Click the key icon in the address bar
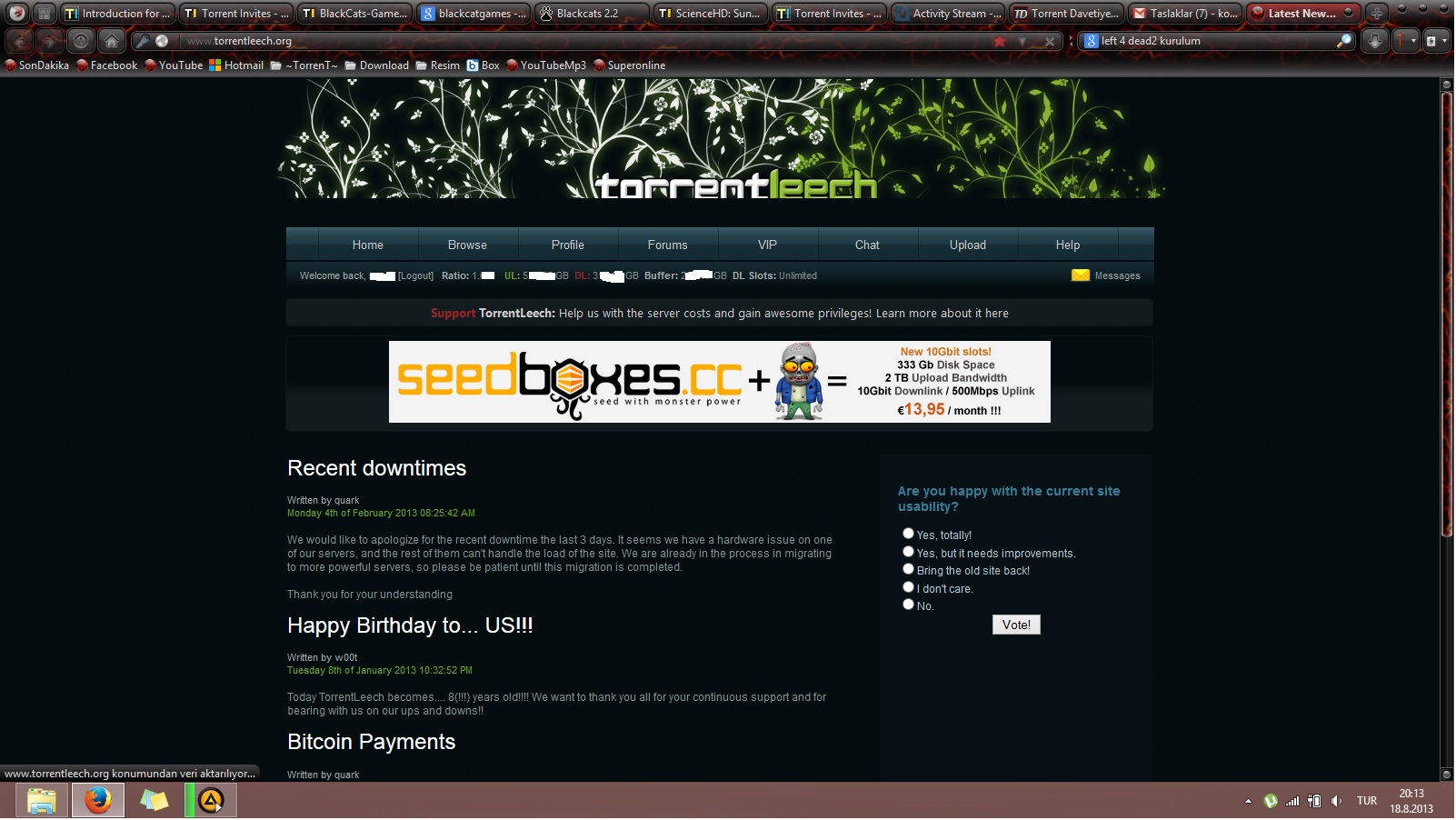 [143, 41]
